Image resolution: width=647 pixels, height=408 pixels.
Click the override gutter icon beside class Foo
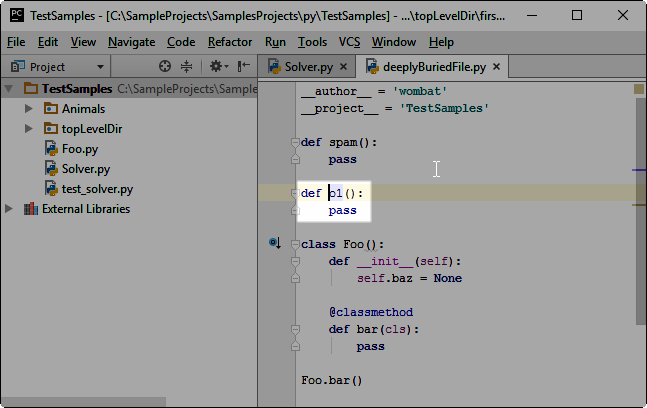point(274,244)
